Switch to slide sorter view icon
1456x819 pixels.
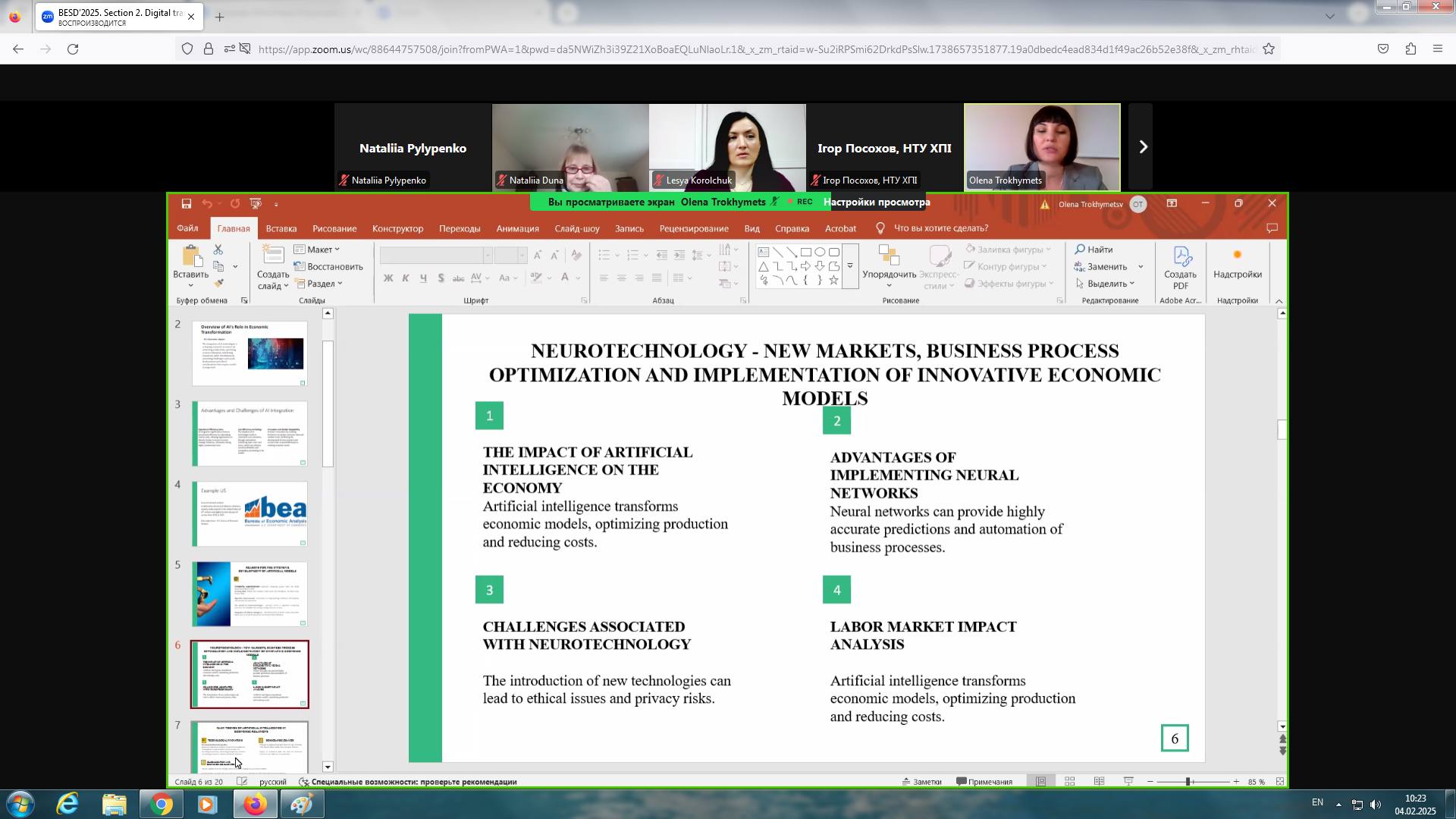(1069, 782)
